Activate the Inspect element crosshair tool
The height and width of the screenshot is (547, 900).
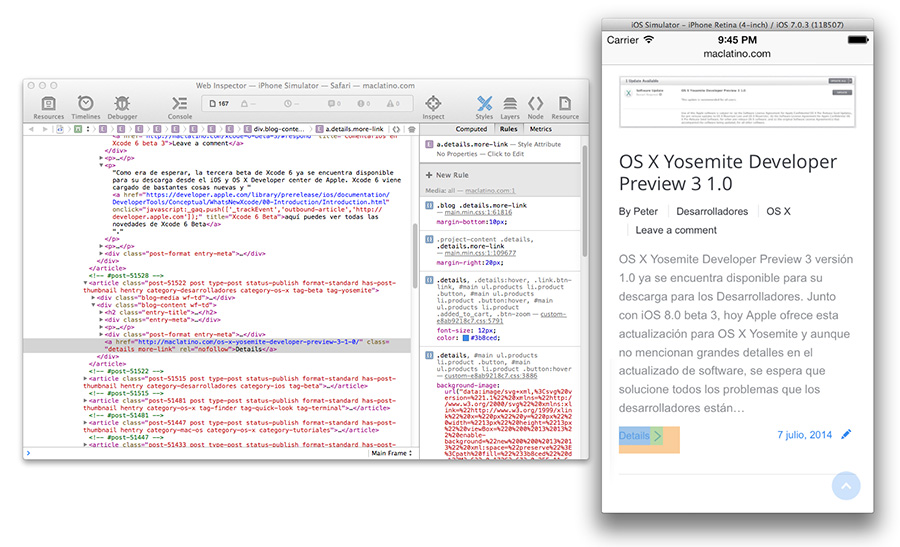[433, 107]
